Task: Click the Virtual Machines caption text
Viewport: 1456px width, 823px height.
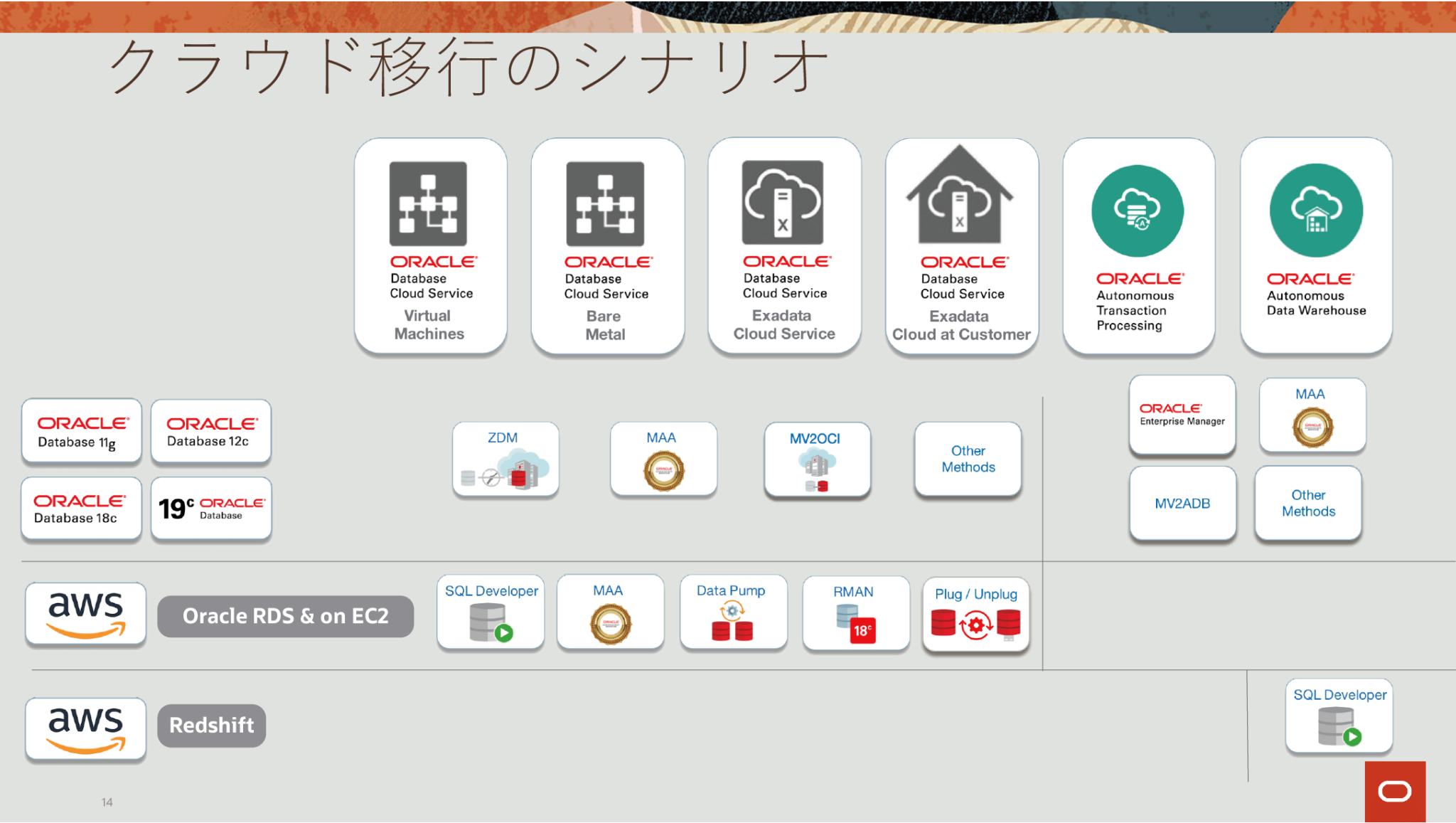Action: (429, 324)
